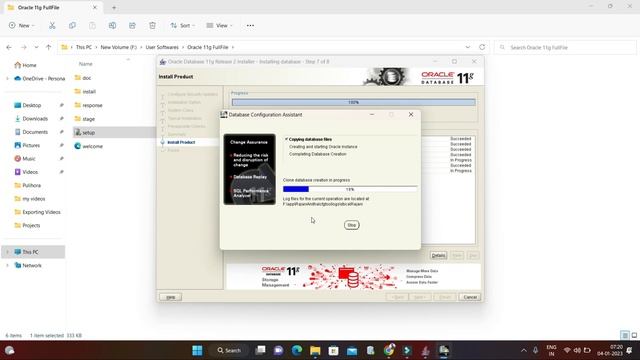This screenshot has height=360, width=640.
Task: Click the clone database progress bar
Action: point(350,189)
